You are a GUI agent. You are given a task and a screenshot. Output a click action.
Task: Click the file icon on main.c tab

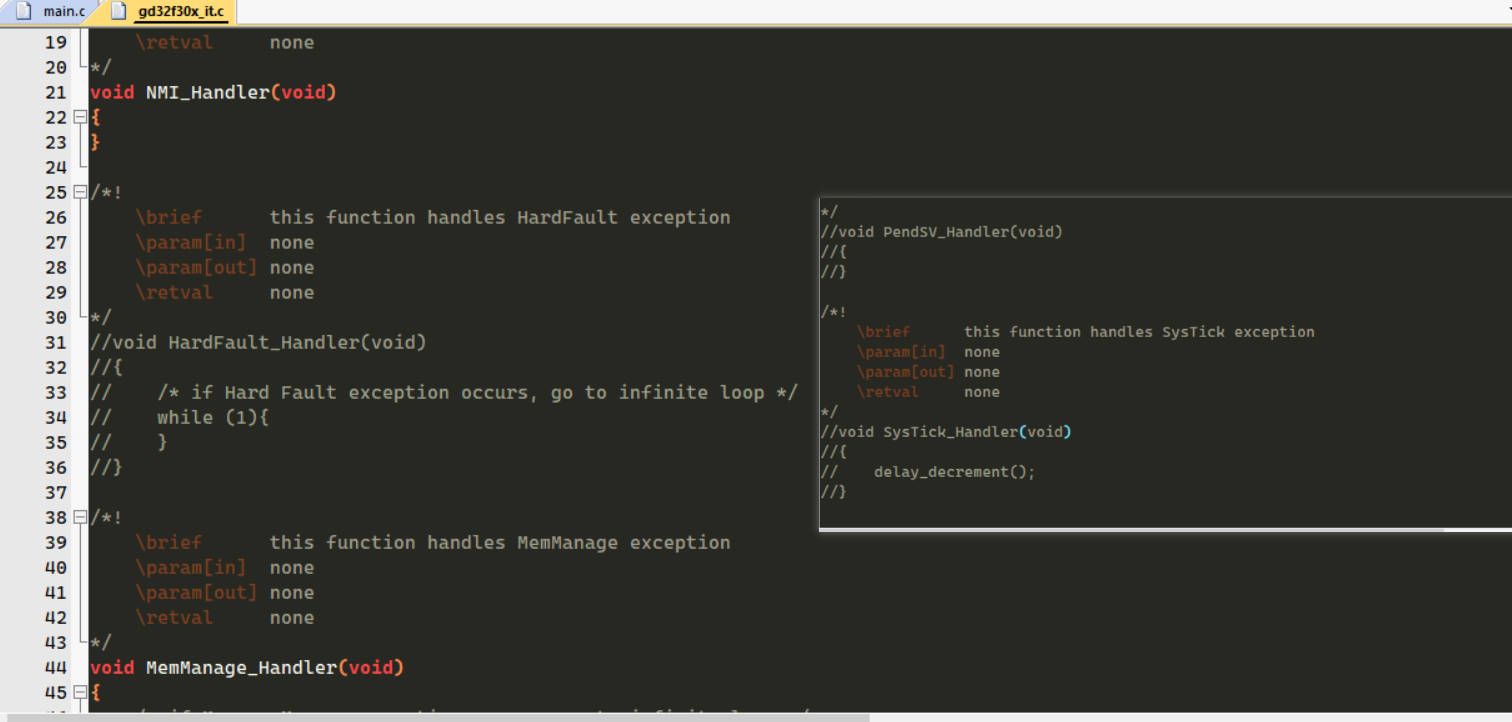point(22,12)
